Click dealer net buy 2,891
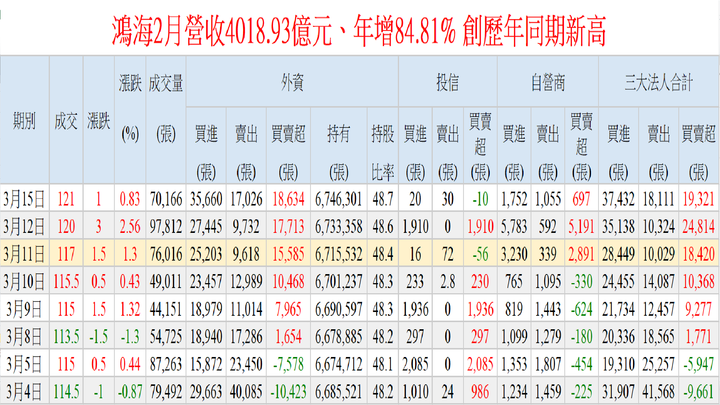Image resolution: width=720 pixels, height=405 pixels. [x=581, y=254]
